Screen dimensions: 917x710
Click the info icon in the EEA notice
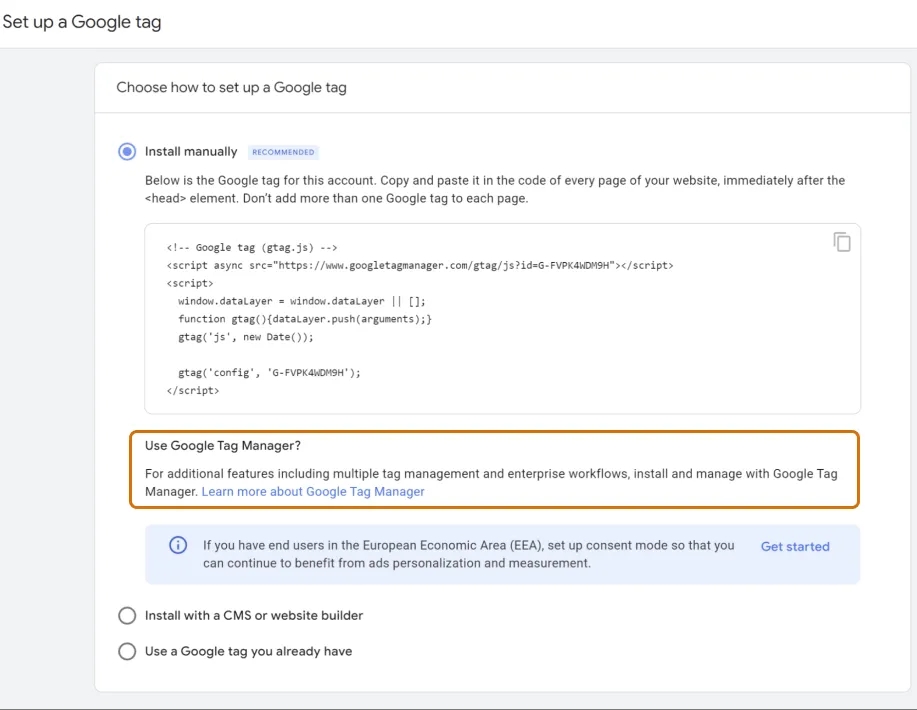178,545
